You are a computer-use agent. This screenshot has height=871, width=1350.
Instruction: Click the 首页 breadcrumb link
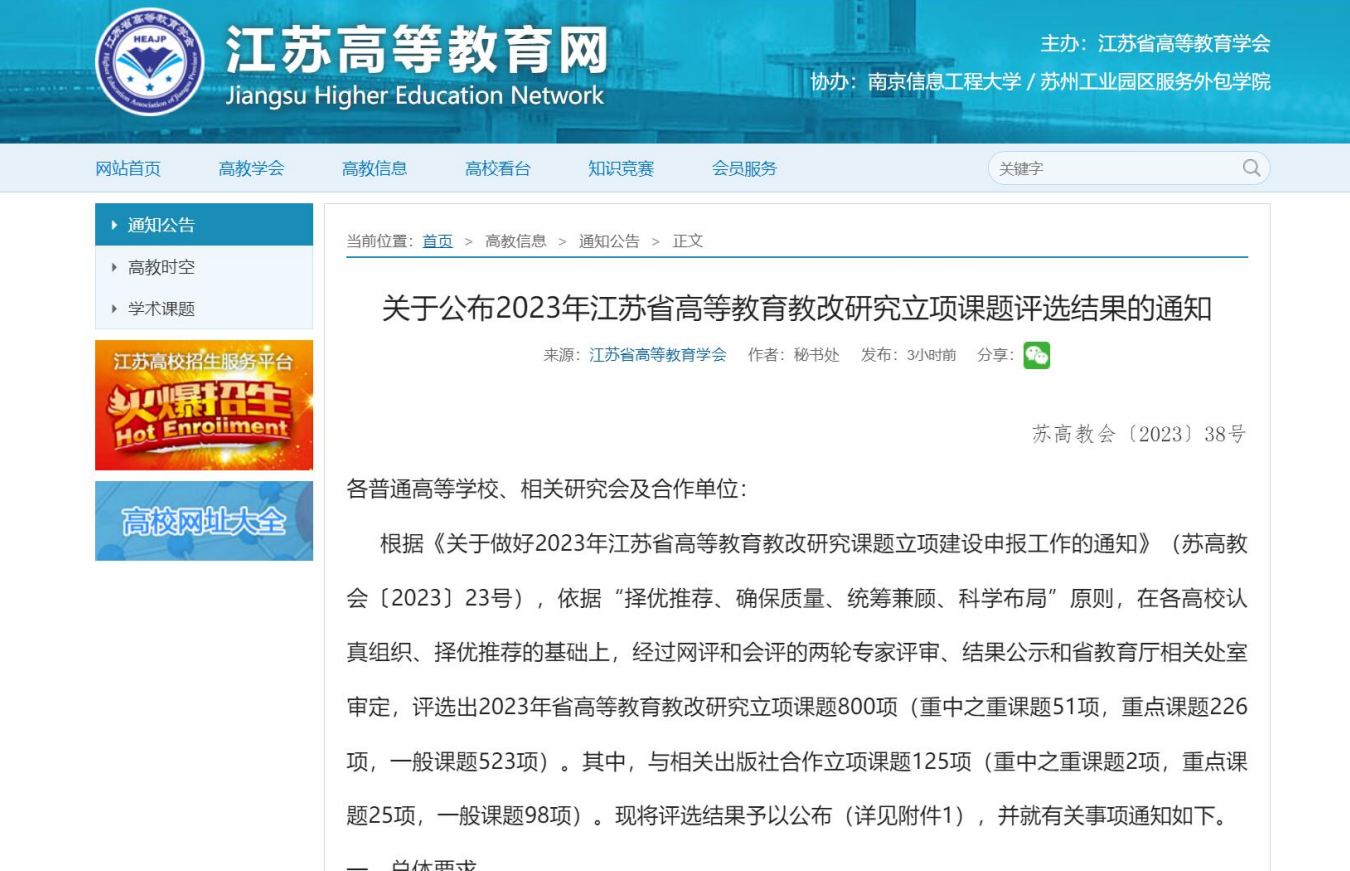(437, 241)
